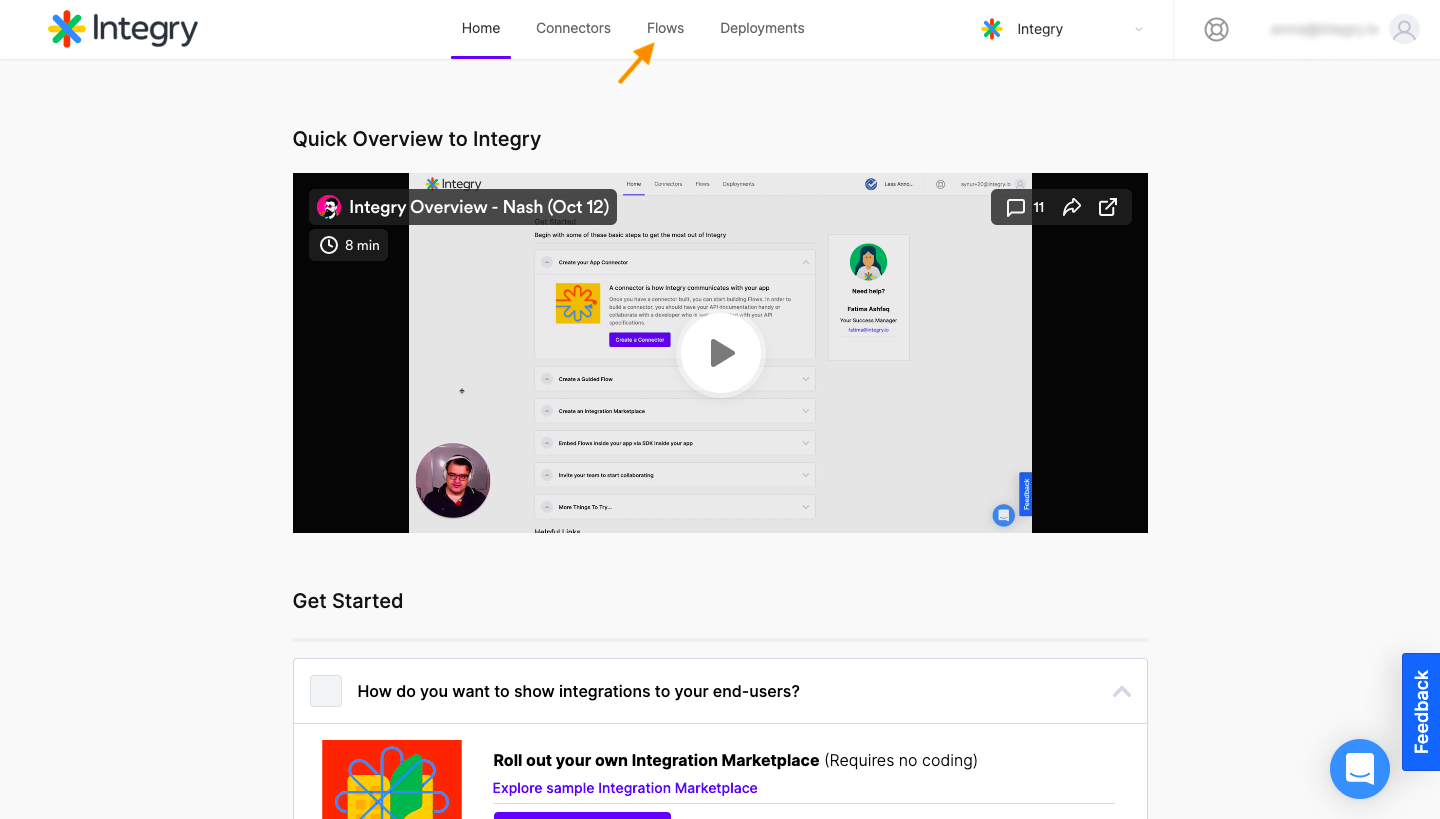Collapse the show integrations to end-users section
This screenshot has height=819, width=1440.
tap(1122, 691)
